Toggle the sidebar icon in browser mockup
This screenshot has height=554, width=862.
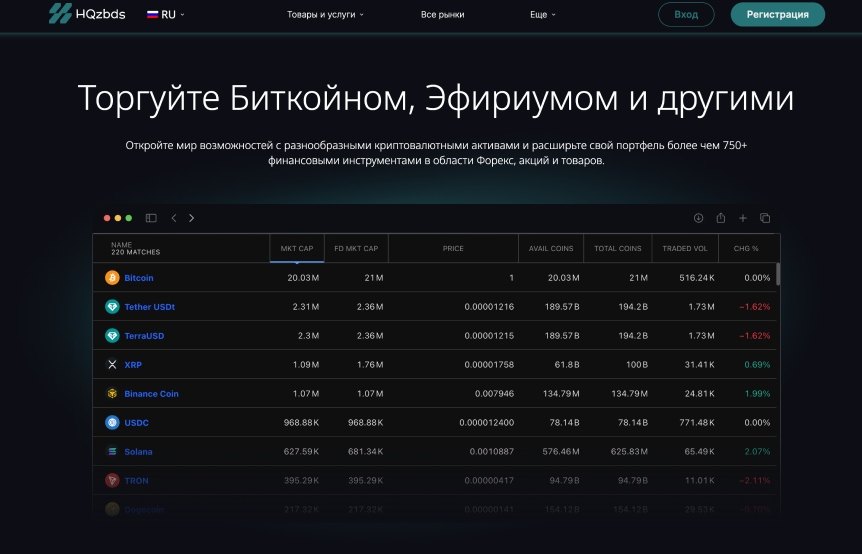pyautogui.click(x=151, y=218)
